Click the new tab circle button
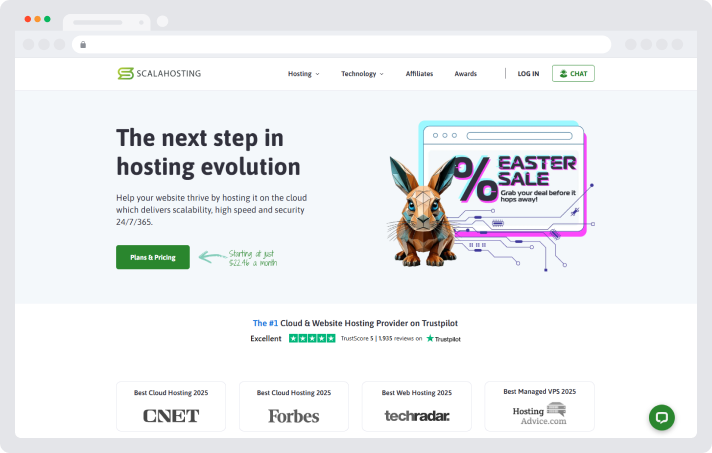 coord(163,21)
